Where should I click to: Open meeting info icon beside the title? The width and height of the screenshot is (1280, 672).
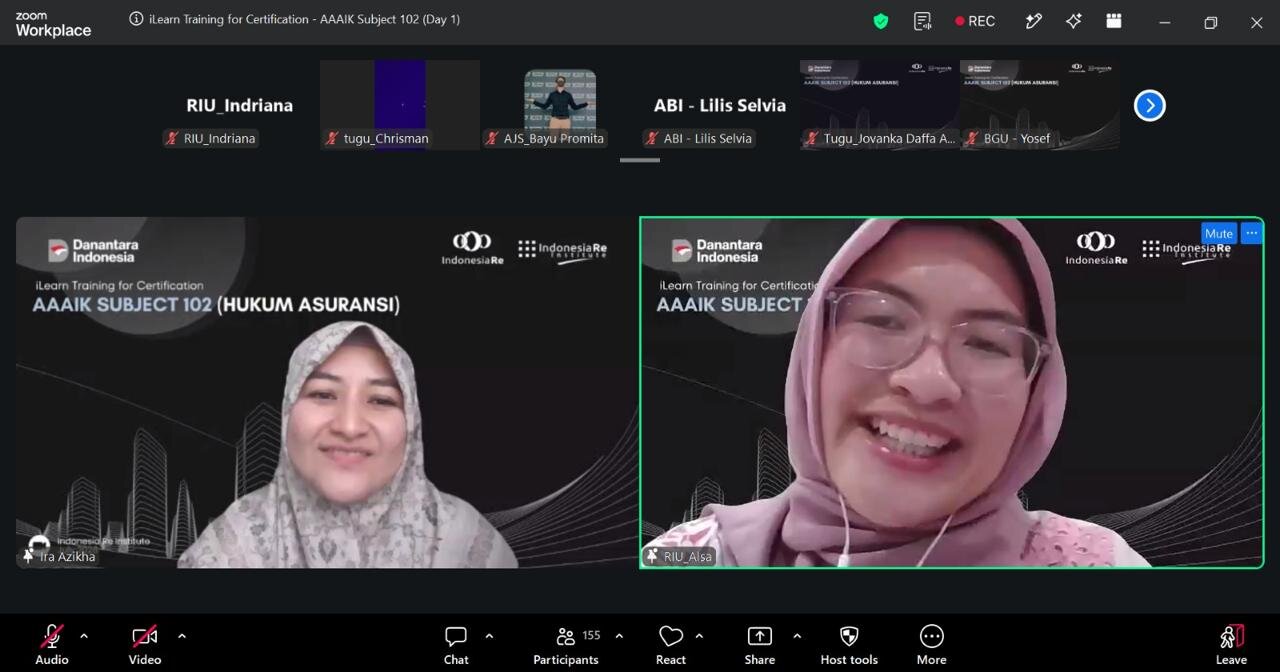(136, 19)
